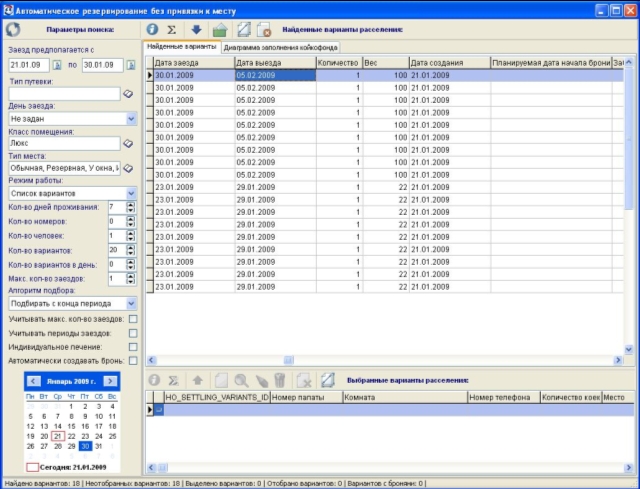The image size is (640, 489).
Task: Open calendar picker for end date 30.01.09
Action: click(x=131, y=65)
